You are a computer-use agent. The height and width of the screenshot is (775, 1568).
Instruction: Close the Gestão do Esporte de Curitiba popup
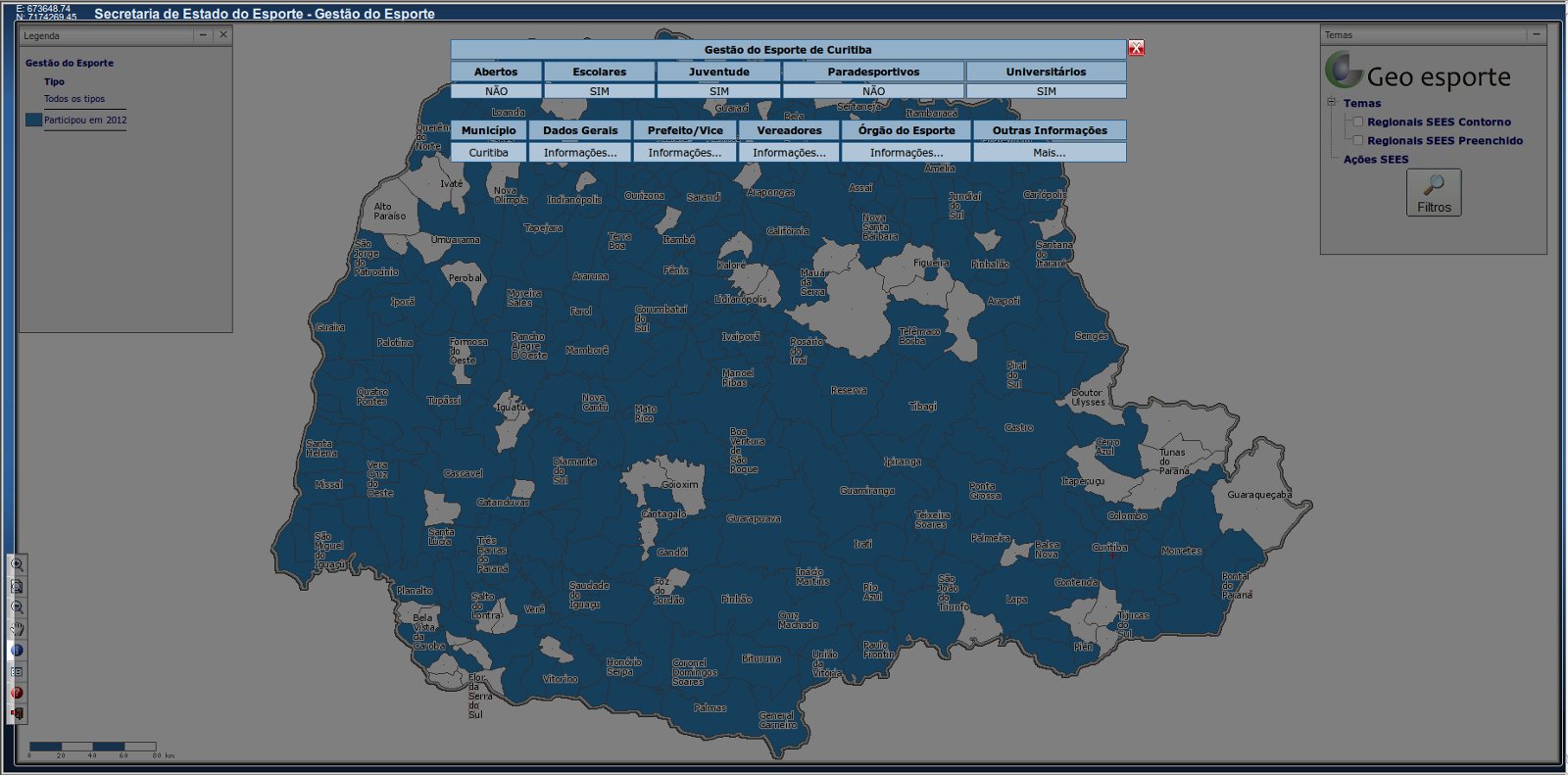pos(1136,48)
